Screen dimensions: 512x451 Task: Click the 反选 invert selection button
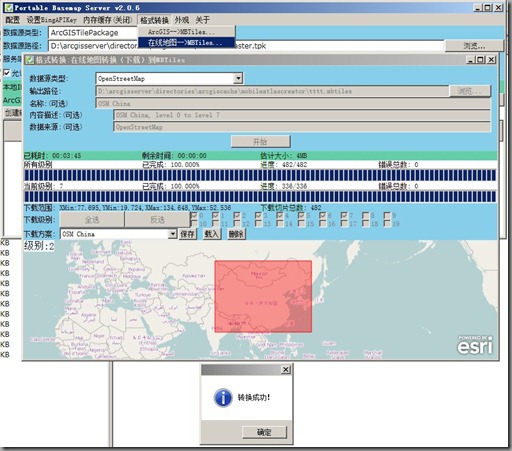pos(157,220)
